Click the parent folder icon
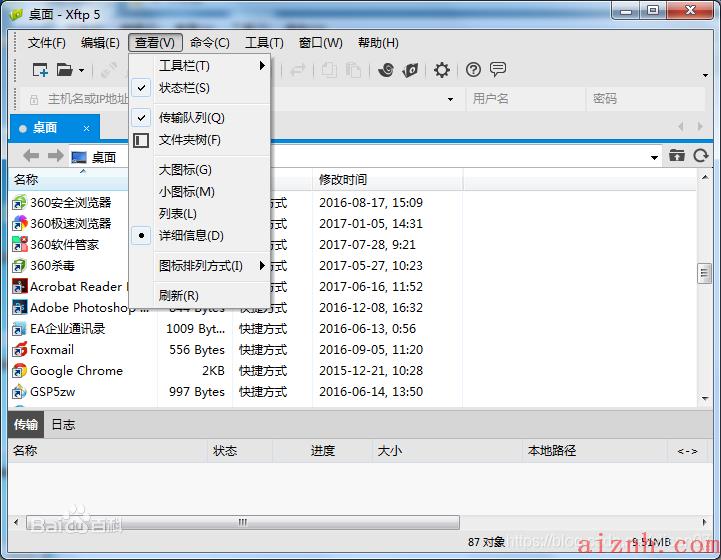721x560 pixels. [676, 155]
